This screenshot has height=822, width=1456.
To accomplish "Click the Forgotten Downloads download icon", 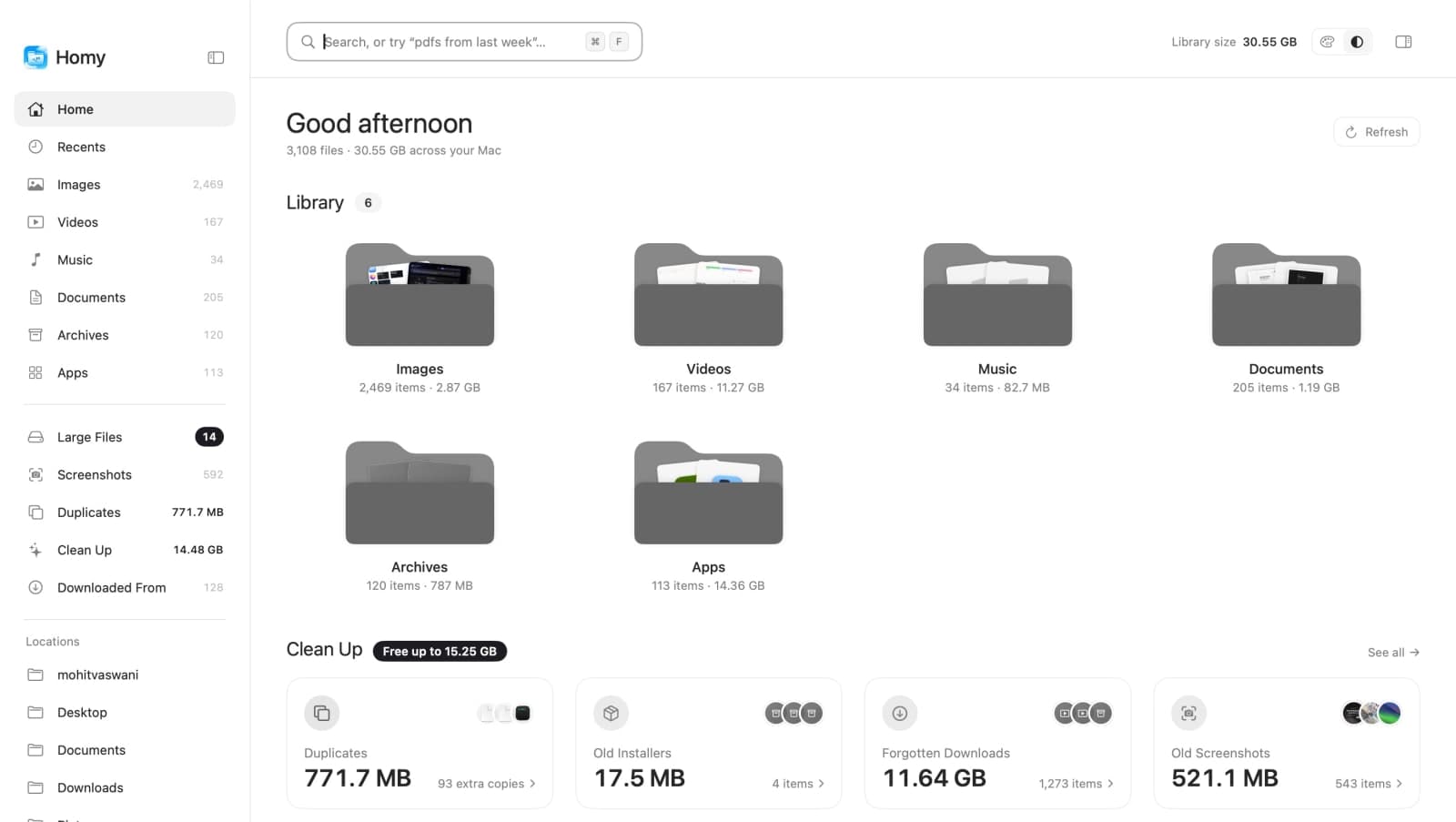I will point(900,713).
